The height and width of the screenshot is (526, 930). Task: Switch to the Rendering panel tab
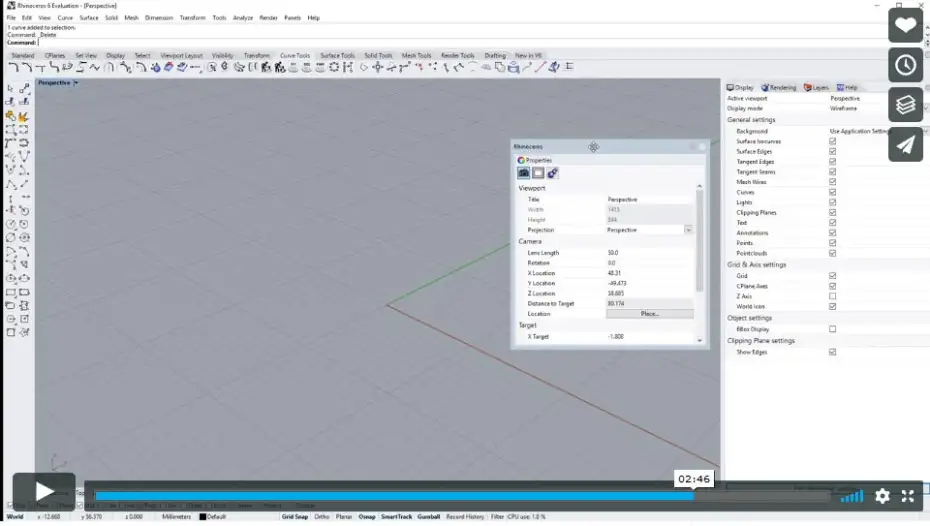click(x=779, y=87)
